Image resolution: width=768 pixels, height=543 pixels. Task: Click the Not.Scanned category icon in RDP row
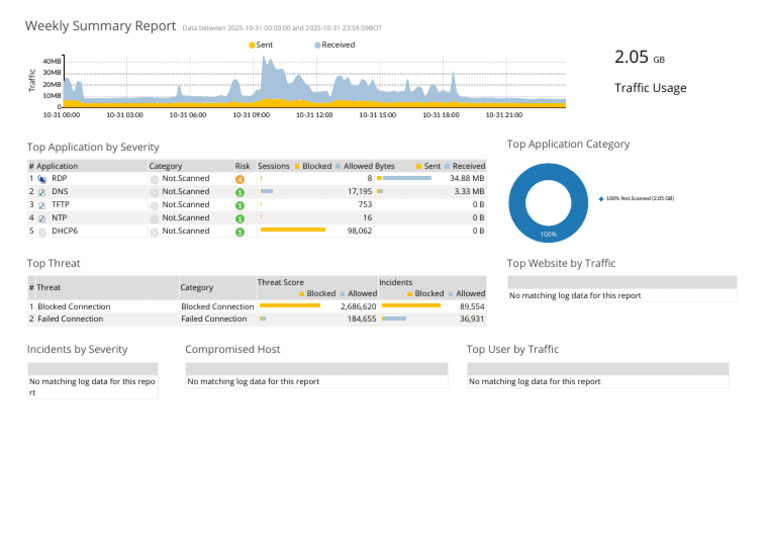(154, 180)
